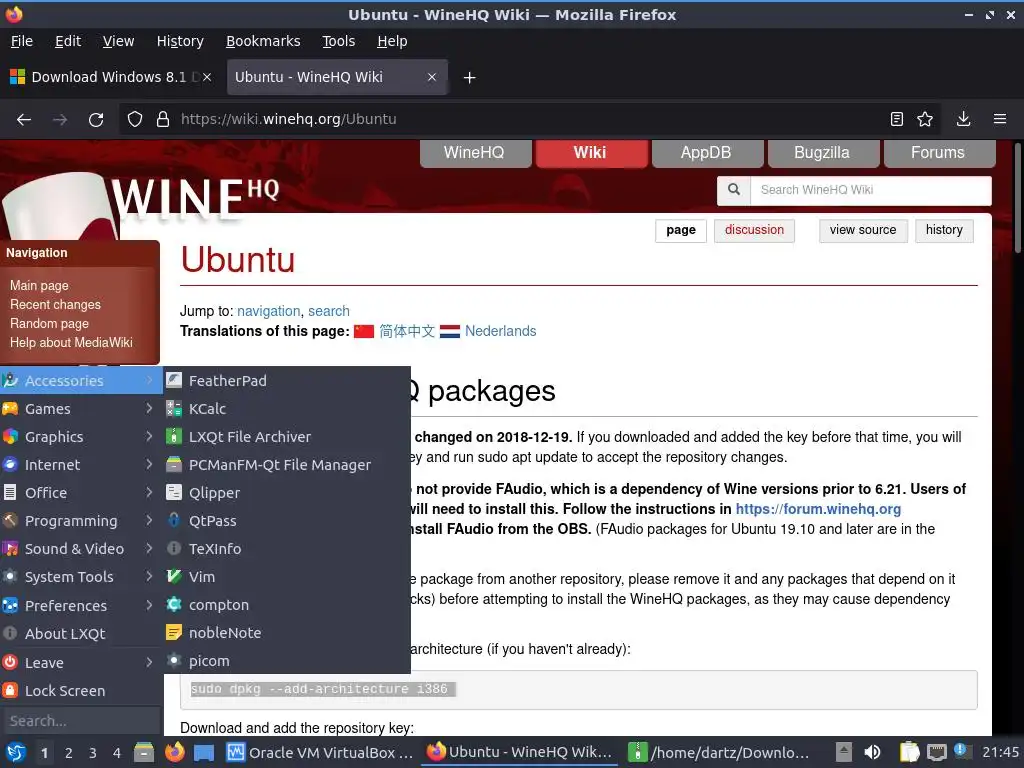The image size is (1024, 768).
Task: Open a new Firefox tab
Action: [469, 78]
